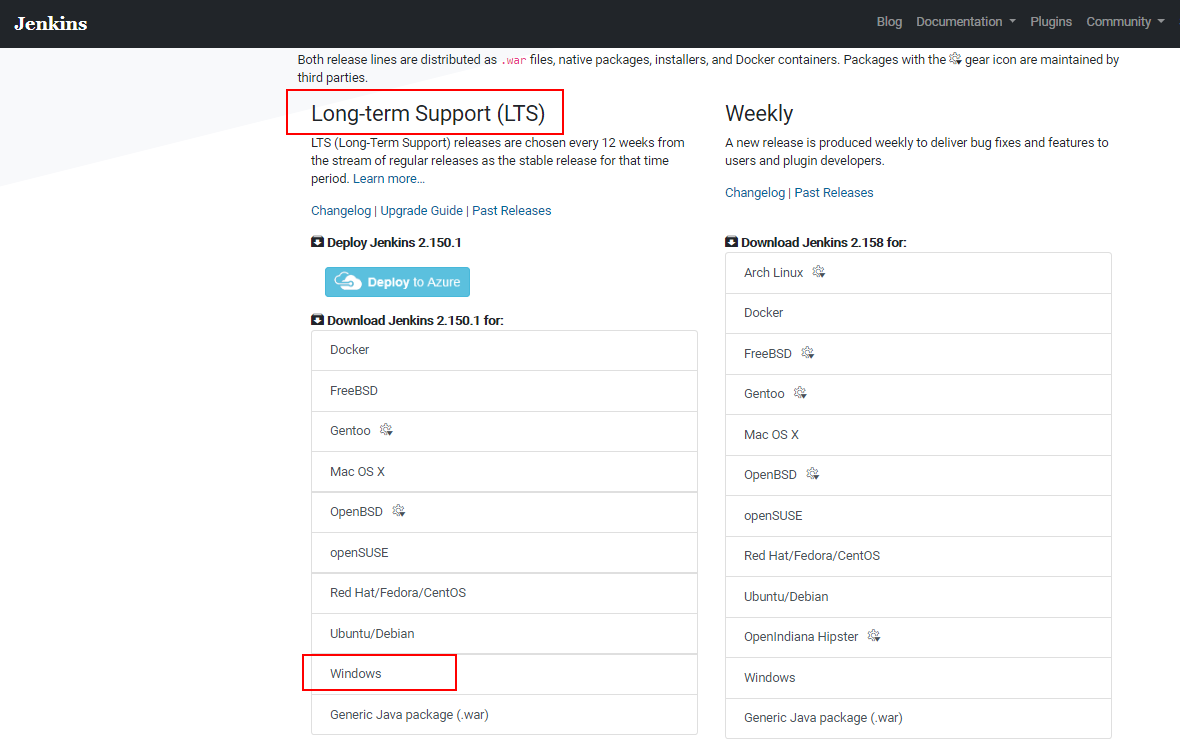Select FreeBSD under LTS downloads
This screenshot has width=1180, height=748.
click(x=504, y=391)
